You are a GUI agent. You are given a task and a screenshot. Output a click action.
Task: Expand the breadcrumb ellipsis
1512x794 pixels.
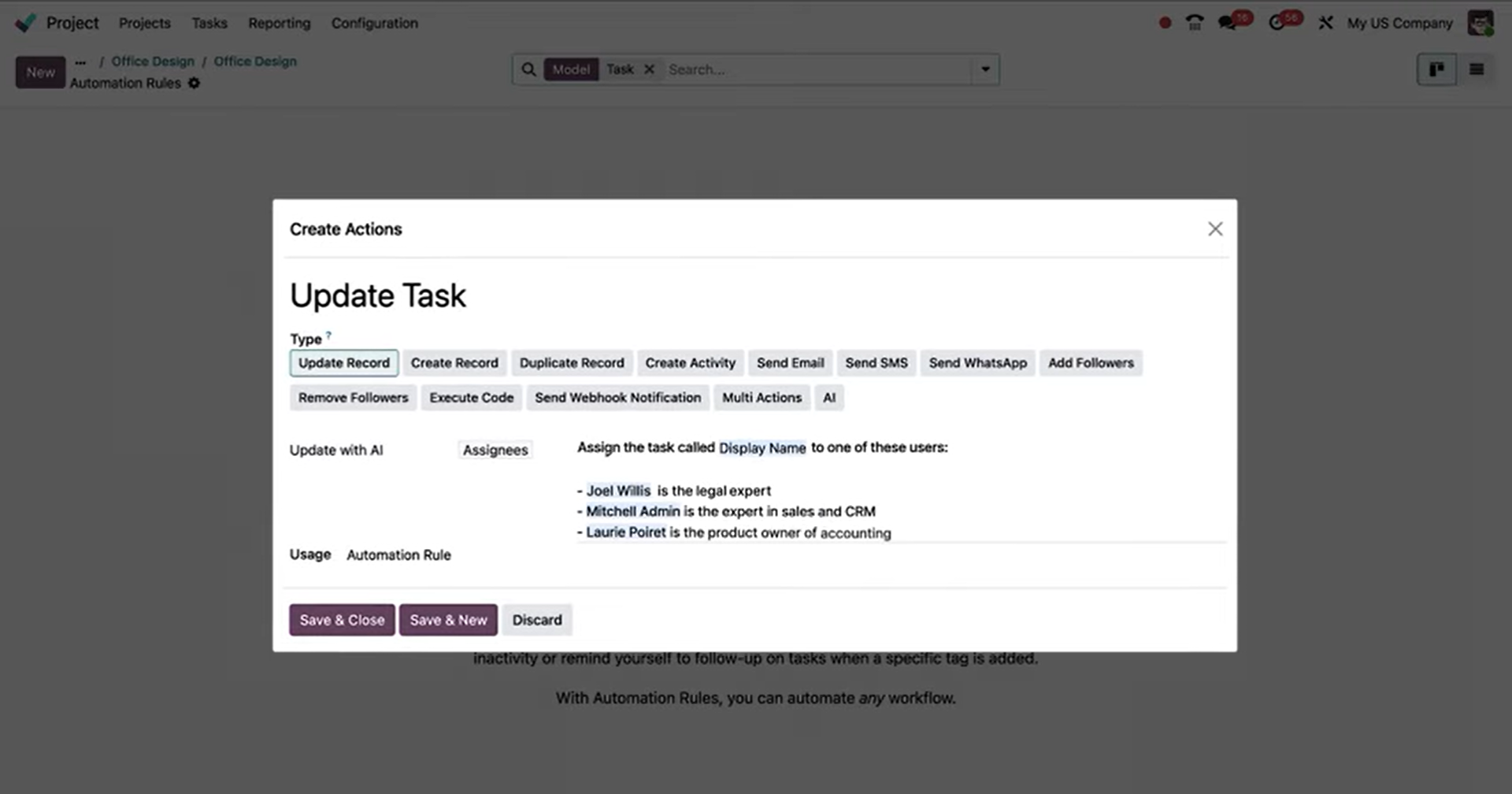coord(80,61)
